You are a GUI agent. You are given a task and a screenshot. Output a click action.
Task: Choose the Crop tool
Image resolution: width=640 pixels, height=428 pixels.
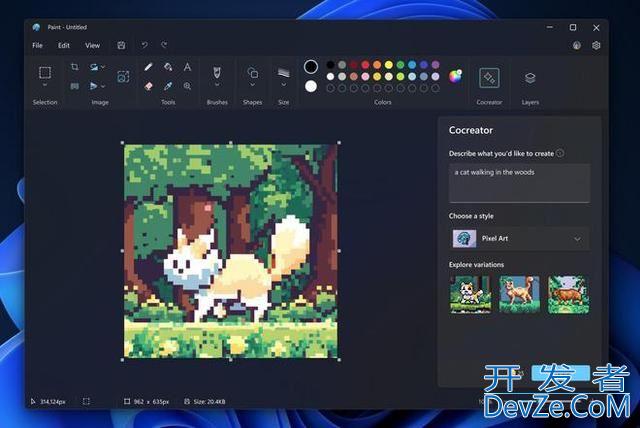tap(75, 67)
